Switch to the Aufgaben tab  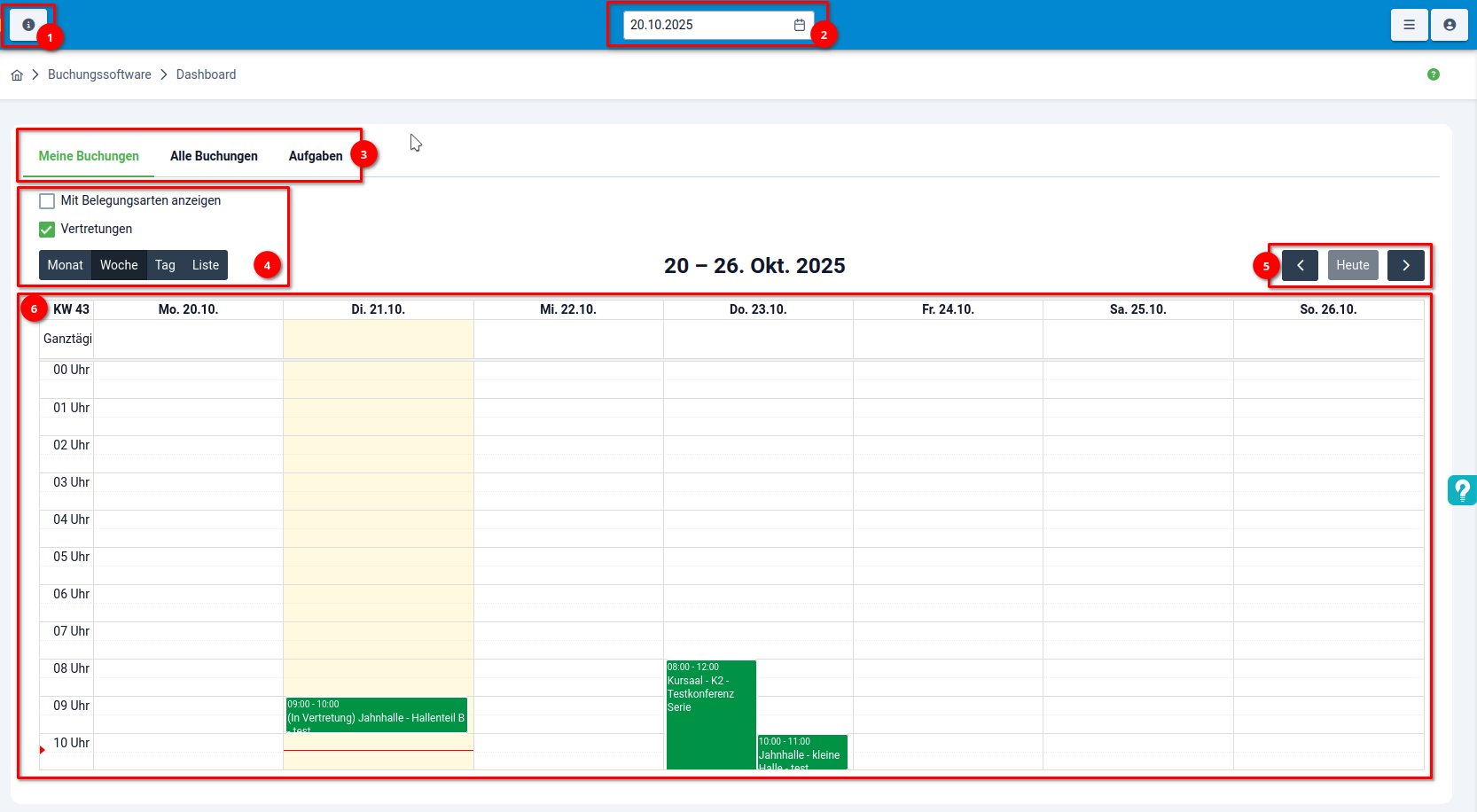coord(315,155)
